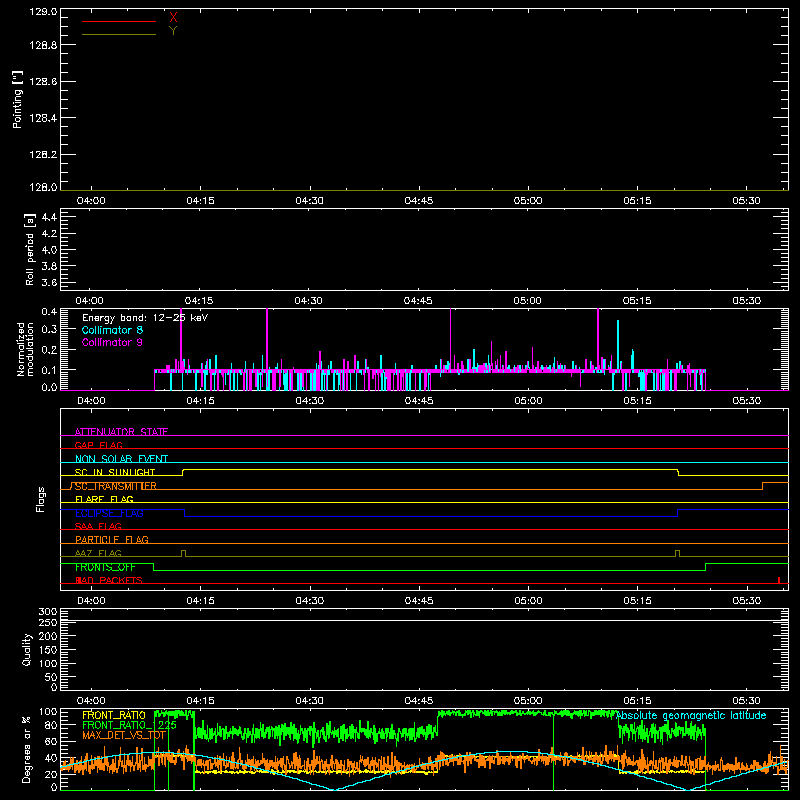The width and height of the screenshot is (800, 800).
Task: Click the ATTENUATOR_STATE flag label
Action: (x=121, y=432)
